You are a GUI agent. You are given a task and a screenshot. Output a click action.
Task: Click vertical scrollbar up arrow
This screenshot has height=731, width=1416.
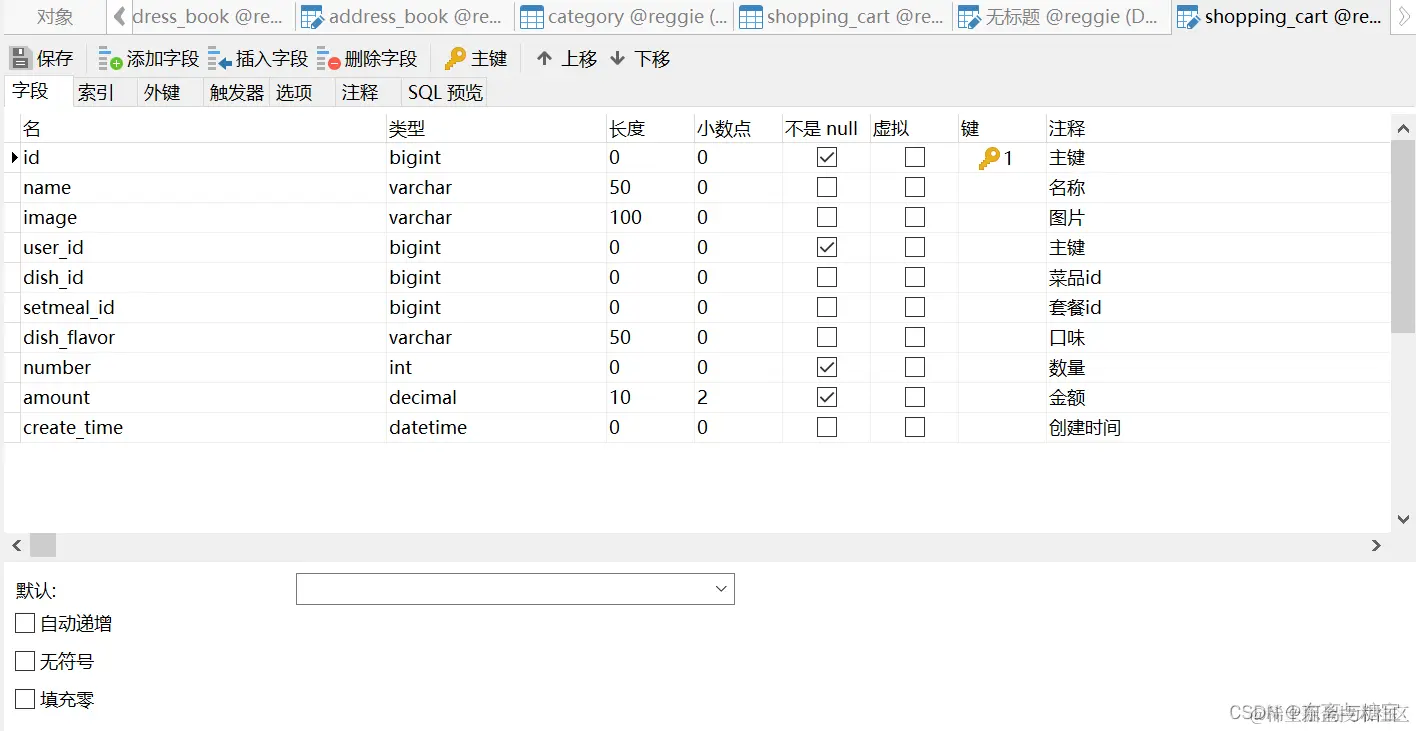point(1403,127)
